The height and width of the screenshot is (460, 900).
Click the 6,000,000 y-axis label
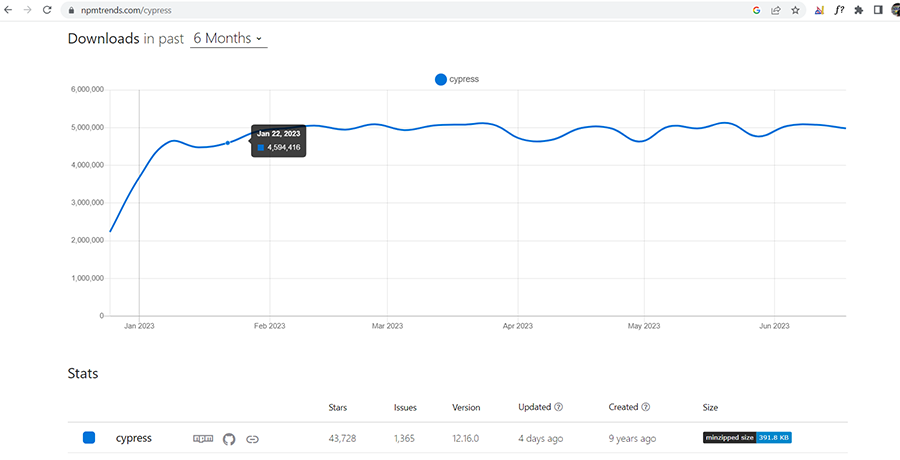tap(87, 90)
